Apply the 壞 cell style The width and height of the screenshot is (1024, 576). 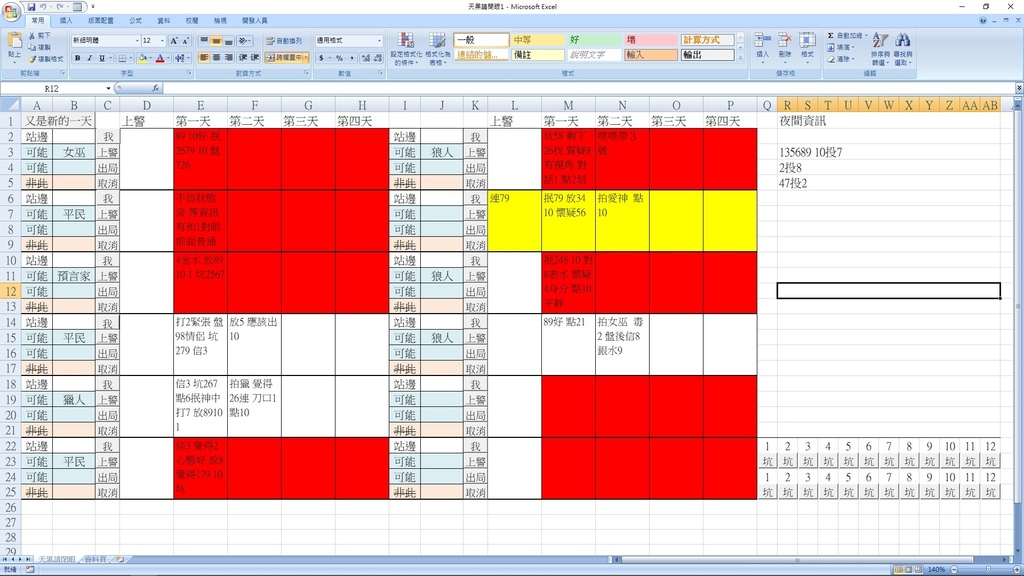650,40
